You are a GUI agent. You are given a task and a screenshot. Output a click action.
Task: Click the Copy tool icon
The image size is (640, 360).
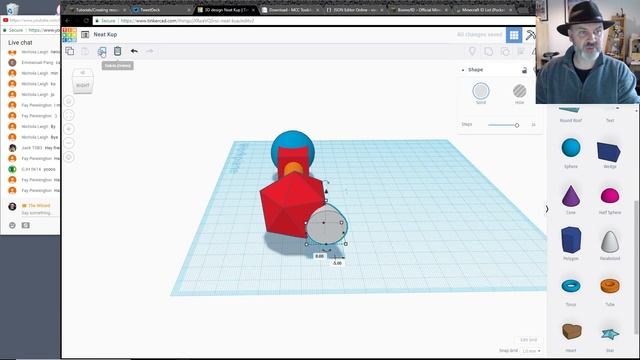click(70, 51)
